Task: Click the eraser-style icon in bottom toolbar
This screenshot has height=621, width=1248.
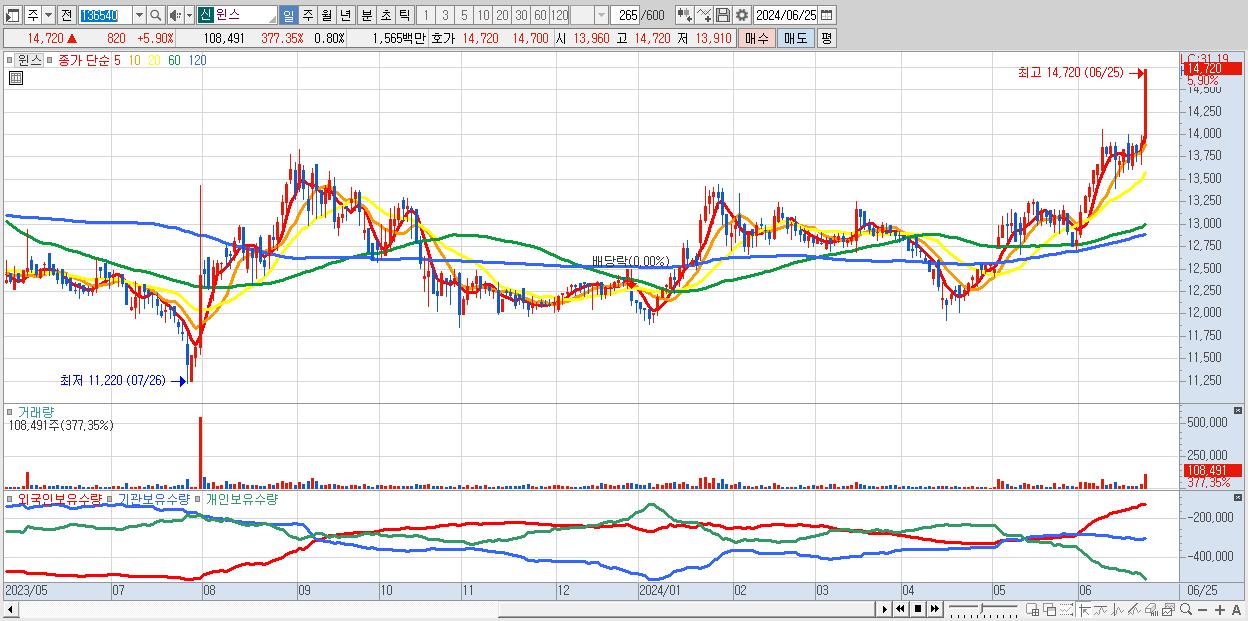Action: (1152, 610)
